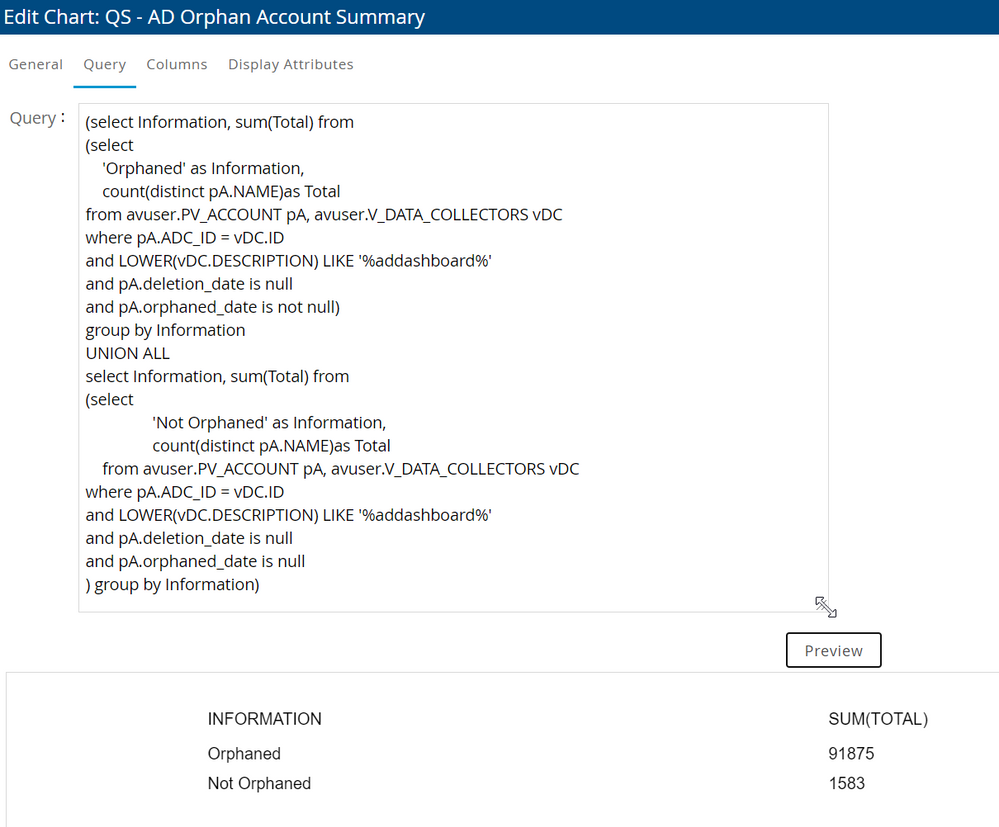Screen dimensions: 999x827
Task: Click the INFORMATION column header
Action: pyautogui.click(x=264, y=719)
